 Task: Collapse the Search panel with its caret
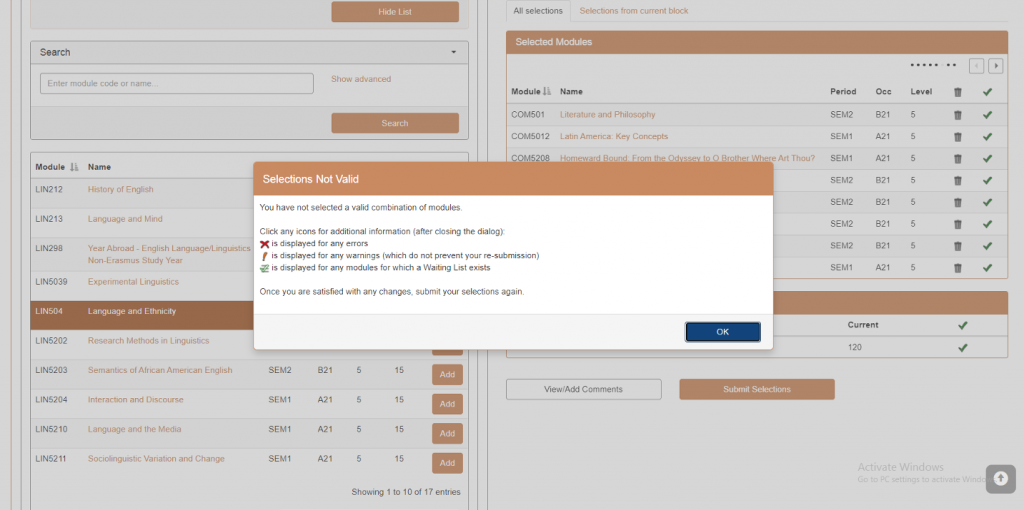click(454, 52)
